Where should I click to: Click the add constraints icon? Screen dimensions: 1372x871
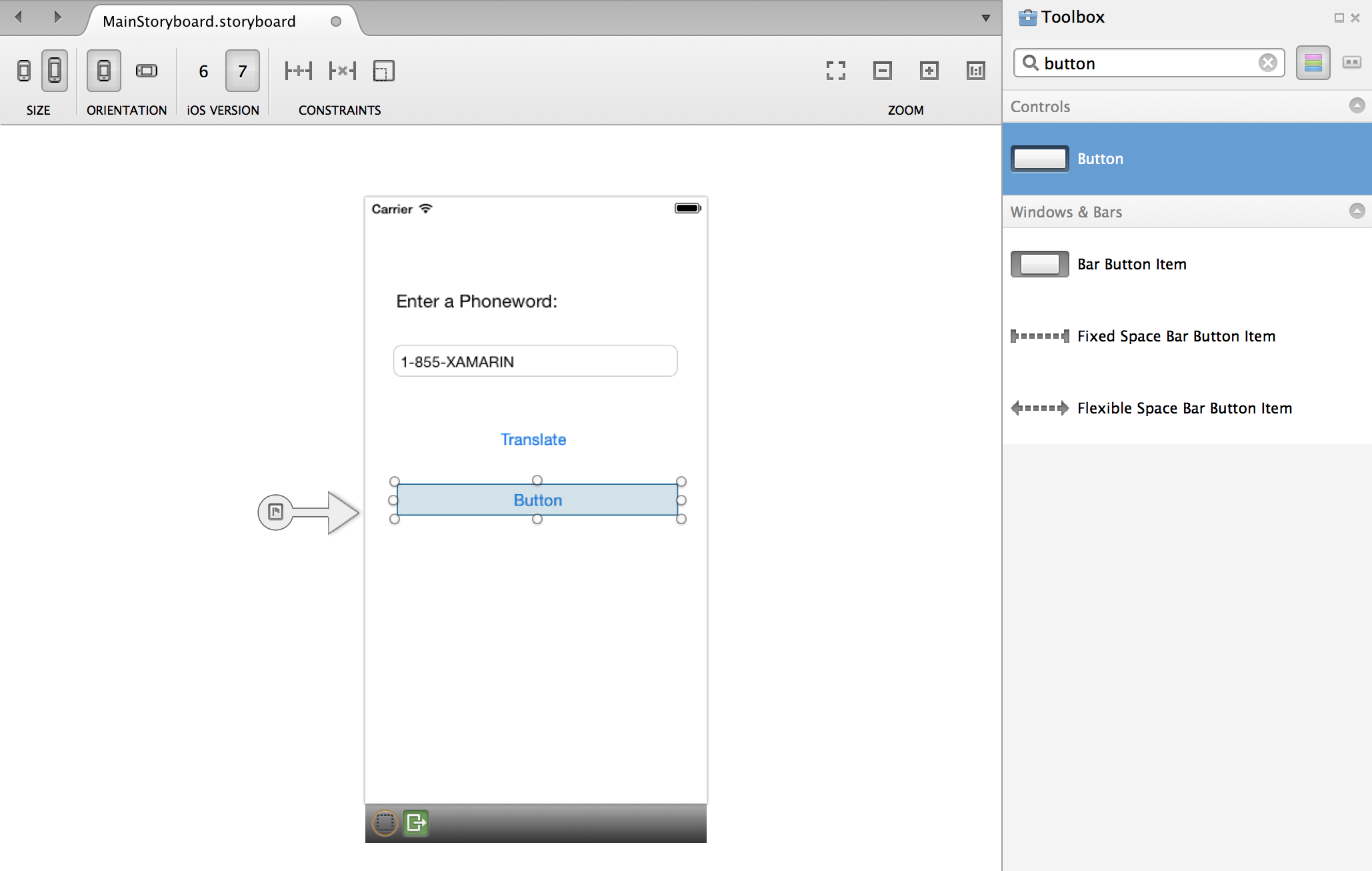click(298, 71)
